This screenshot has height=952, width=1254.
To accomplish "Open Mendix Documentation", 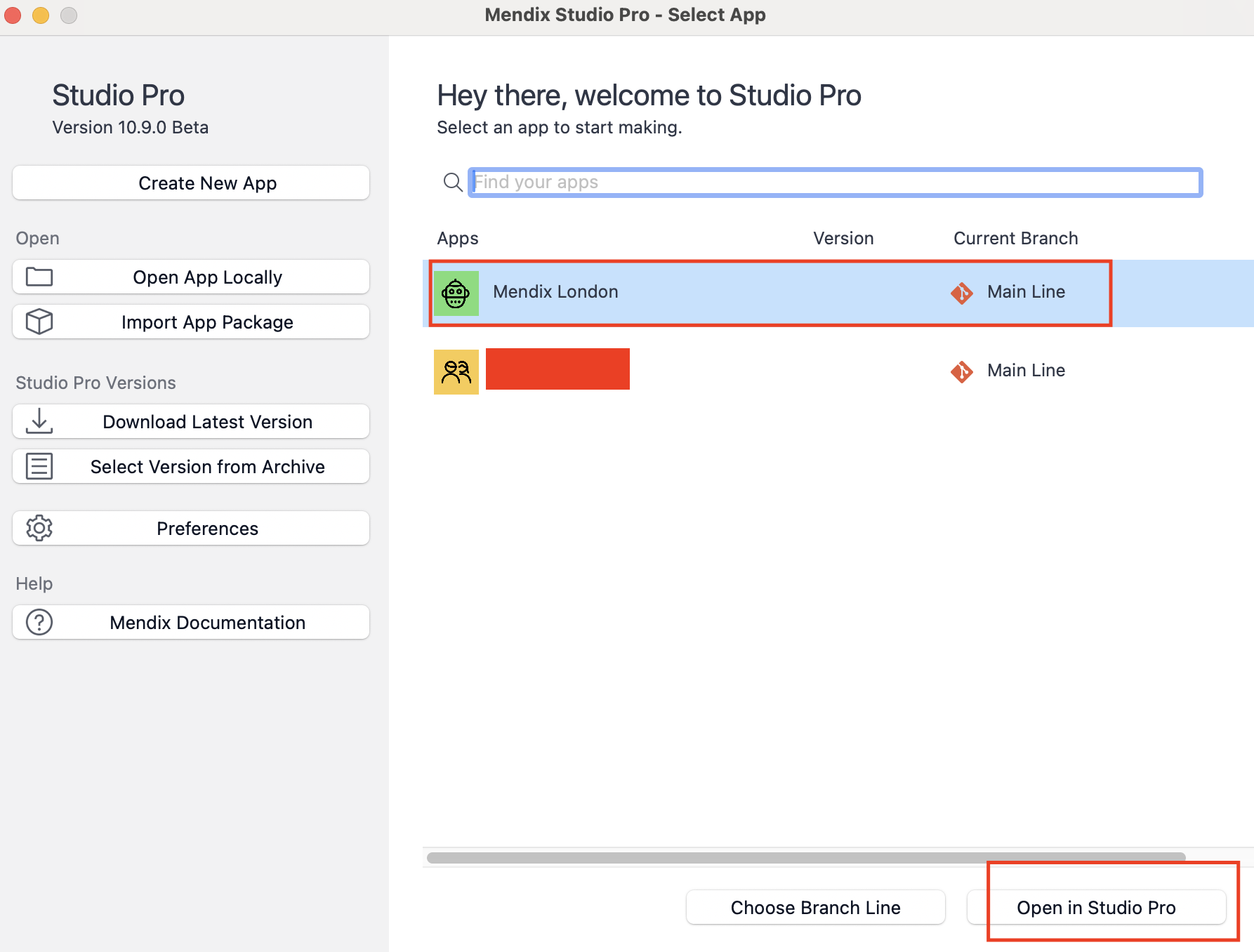I will coord(191,623).
